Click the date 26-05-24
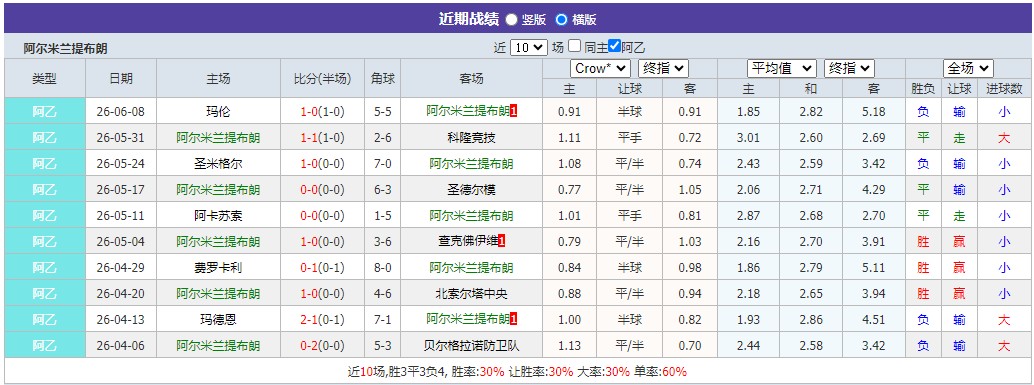The width and height of the screenshot is (1034, 385). click(x=121, y=163)
